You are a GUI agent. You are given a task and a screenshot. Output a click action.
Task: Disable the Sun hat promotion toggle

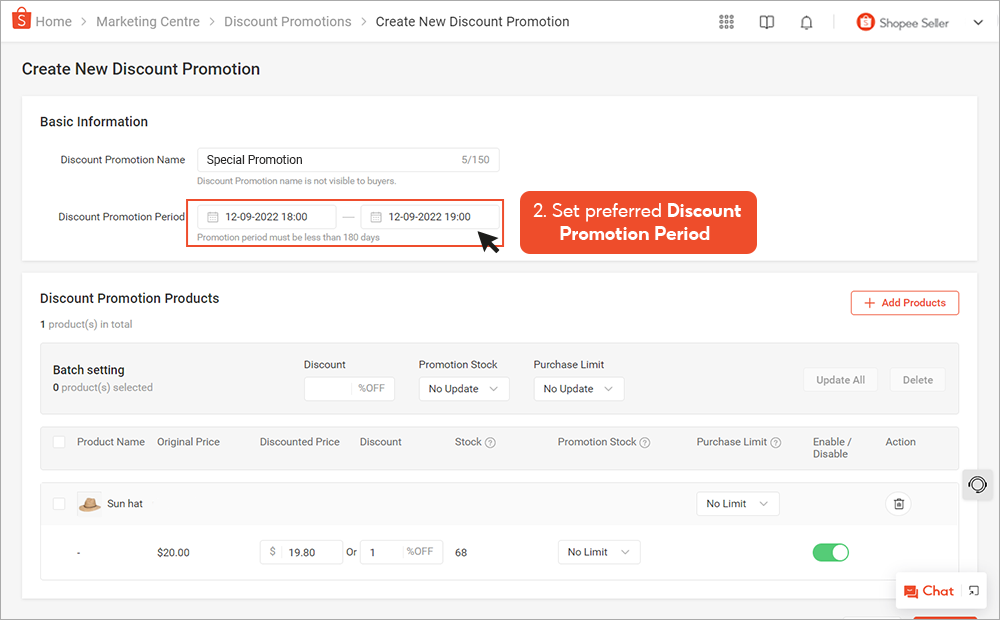831,551
